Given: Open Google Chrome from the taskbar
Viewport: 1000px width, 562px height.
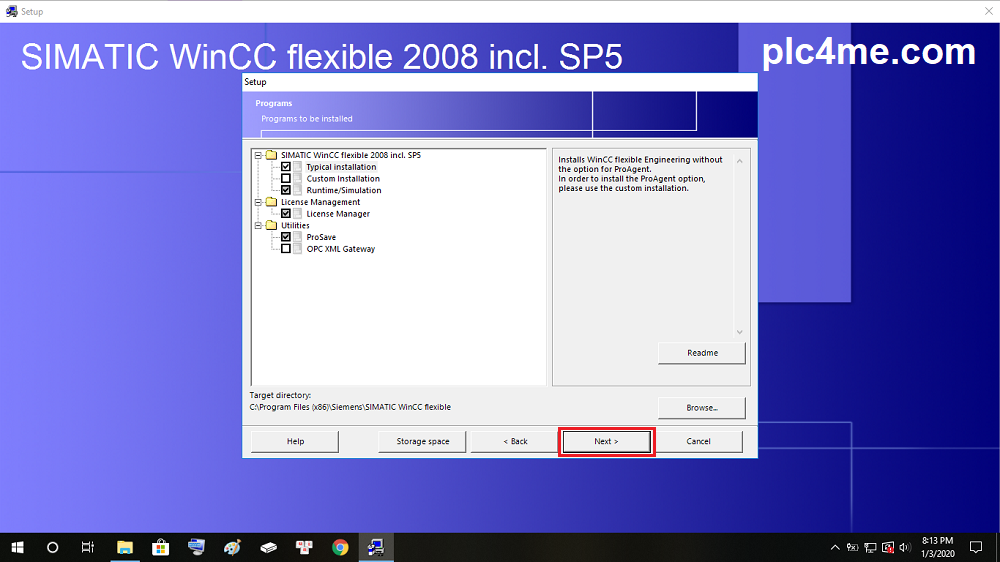Looking at the screenshot, I should (x=340, y=547).
